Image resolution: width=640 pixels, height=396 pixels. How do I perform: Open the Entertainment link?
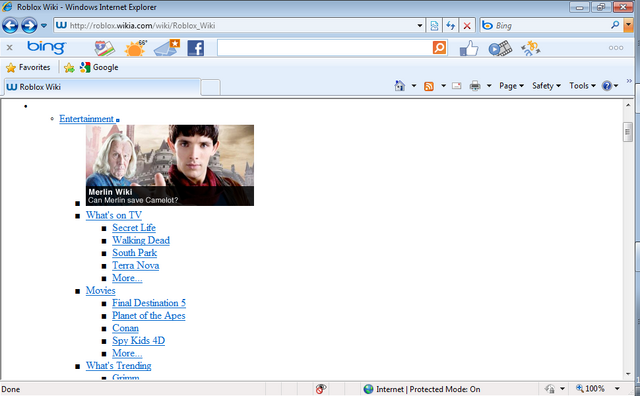point(87,119)
